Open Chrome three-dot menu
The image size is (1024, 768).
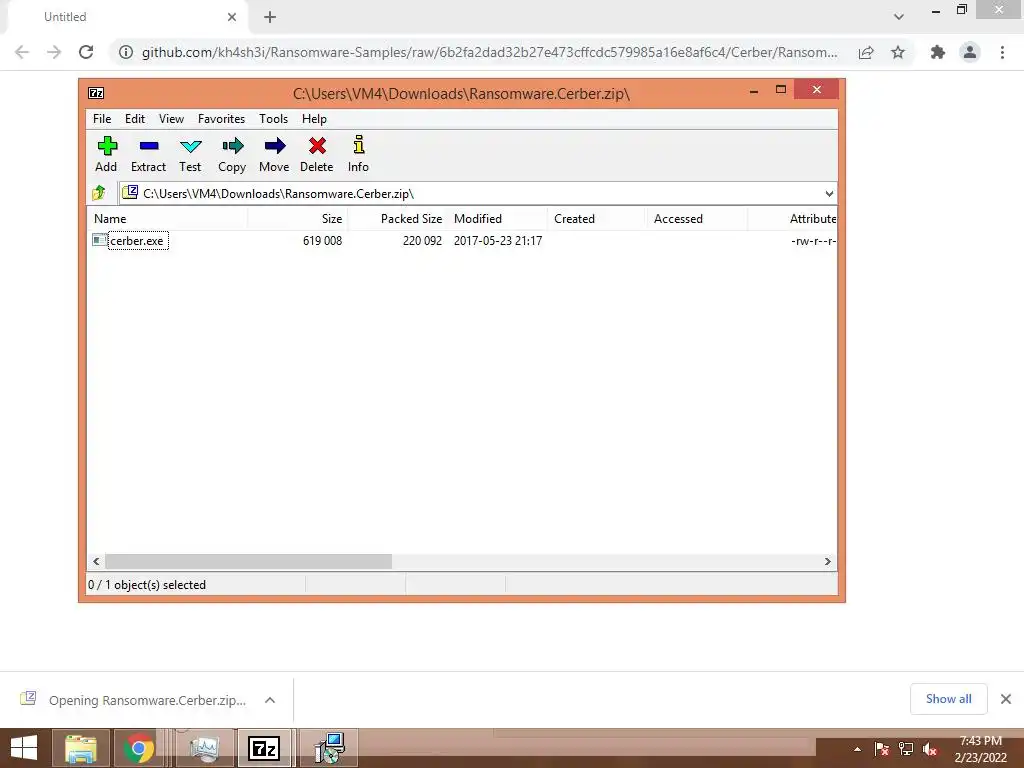(x=1002, y=52)
